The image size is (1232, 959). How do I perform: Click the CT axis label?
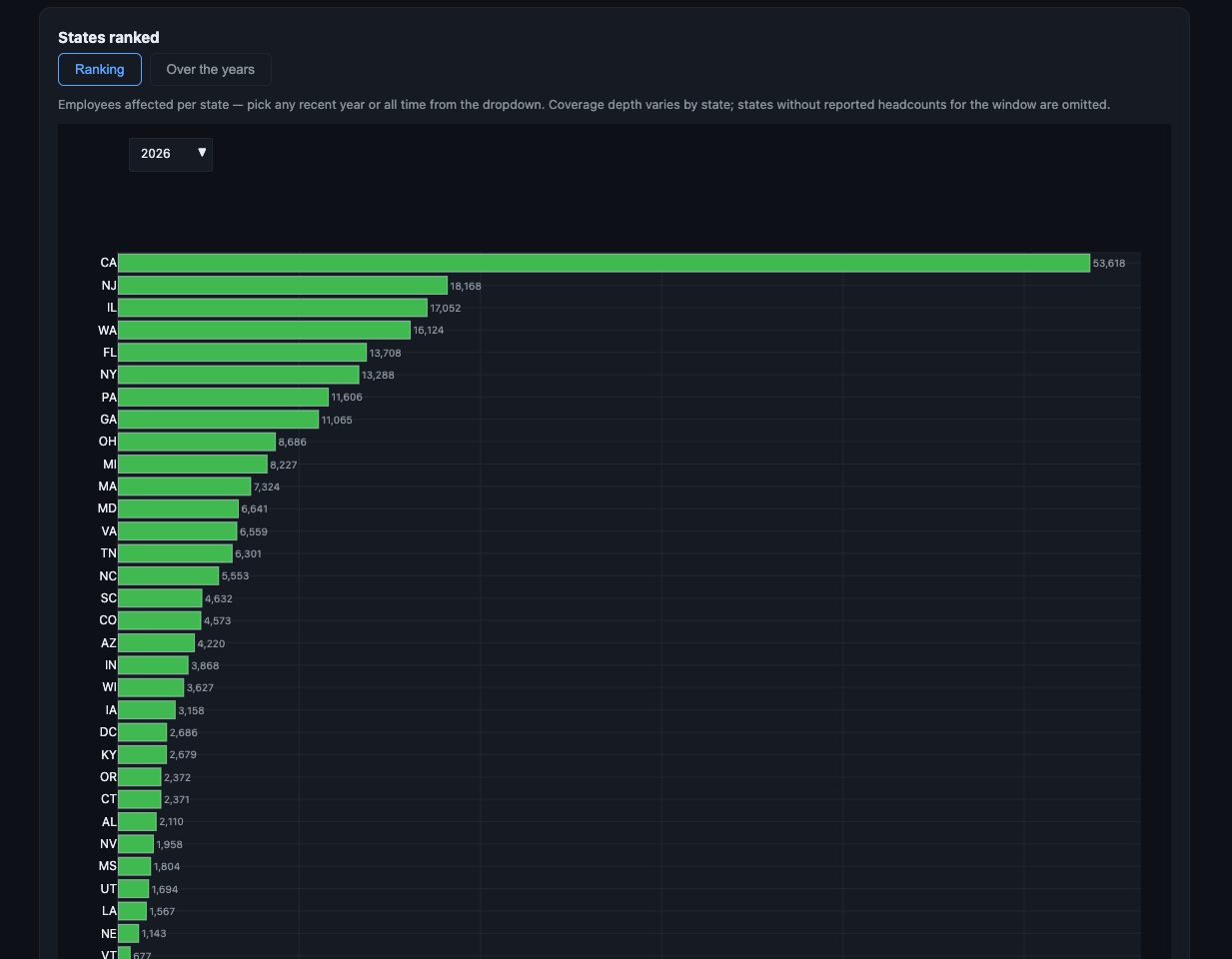coord(109,799)
